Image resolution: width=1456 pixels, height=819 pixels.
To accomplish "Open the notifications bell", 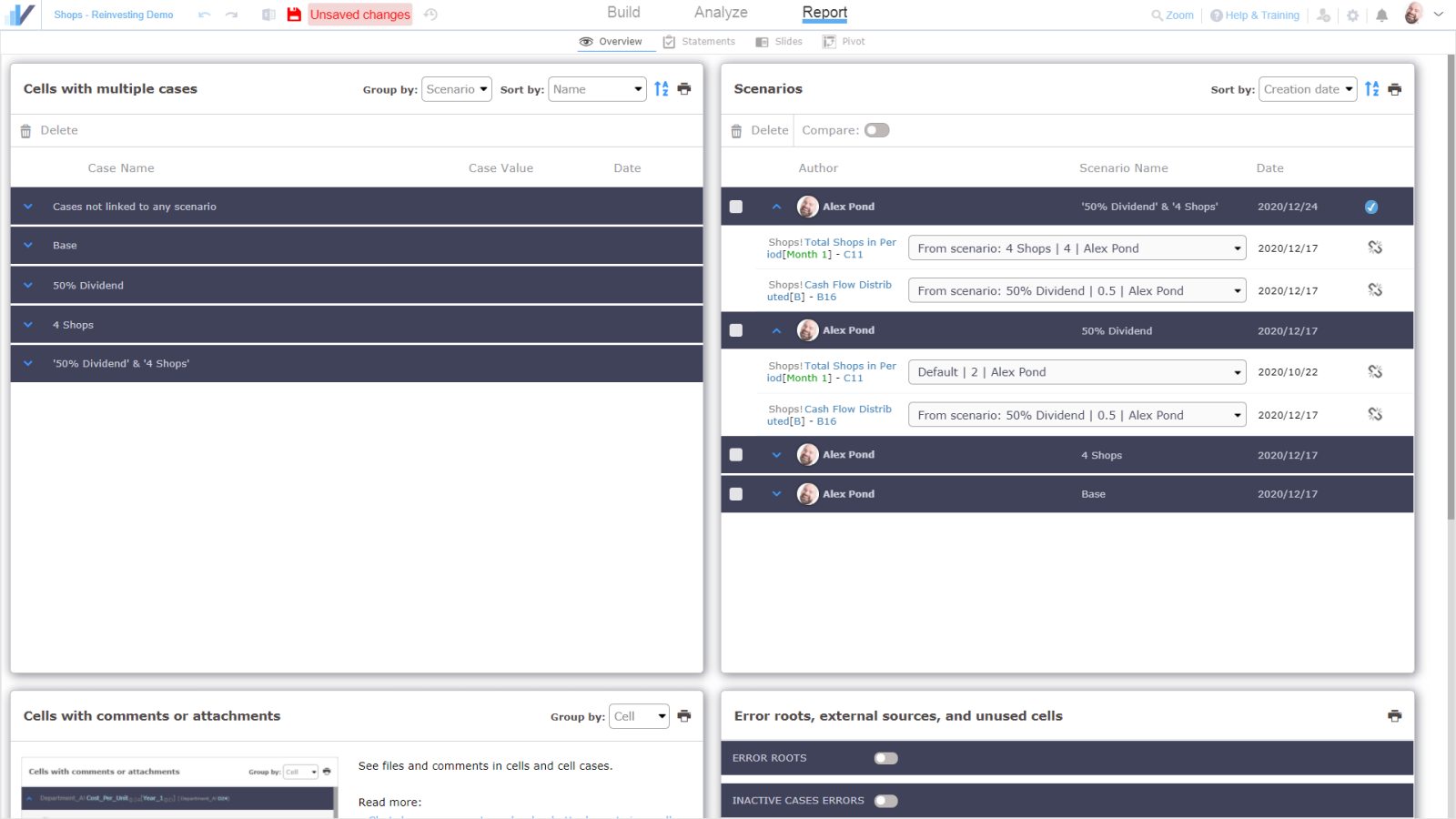I will pos(1381,15).
